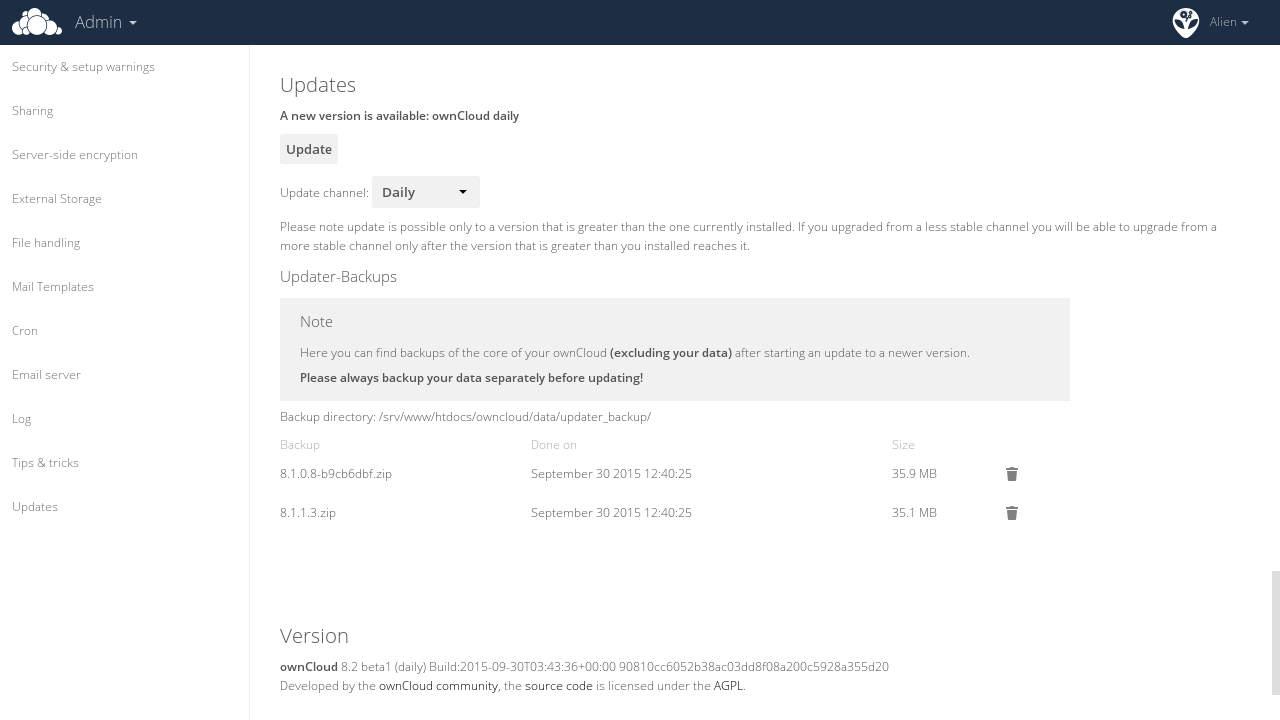Expand the Update channel Daily dropdown
Viewport: 1280px width, 720px height.
(x=426, y=192)
